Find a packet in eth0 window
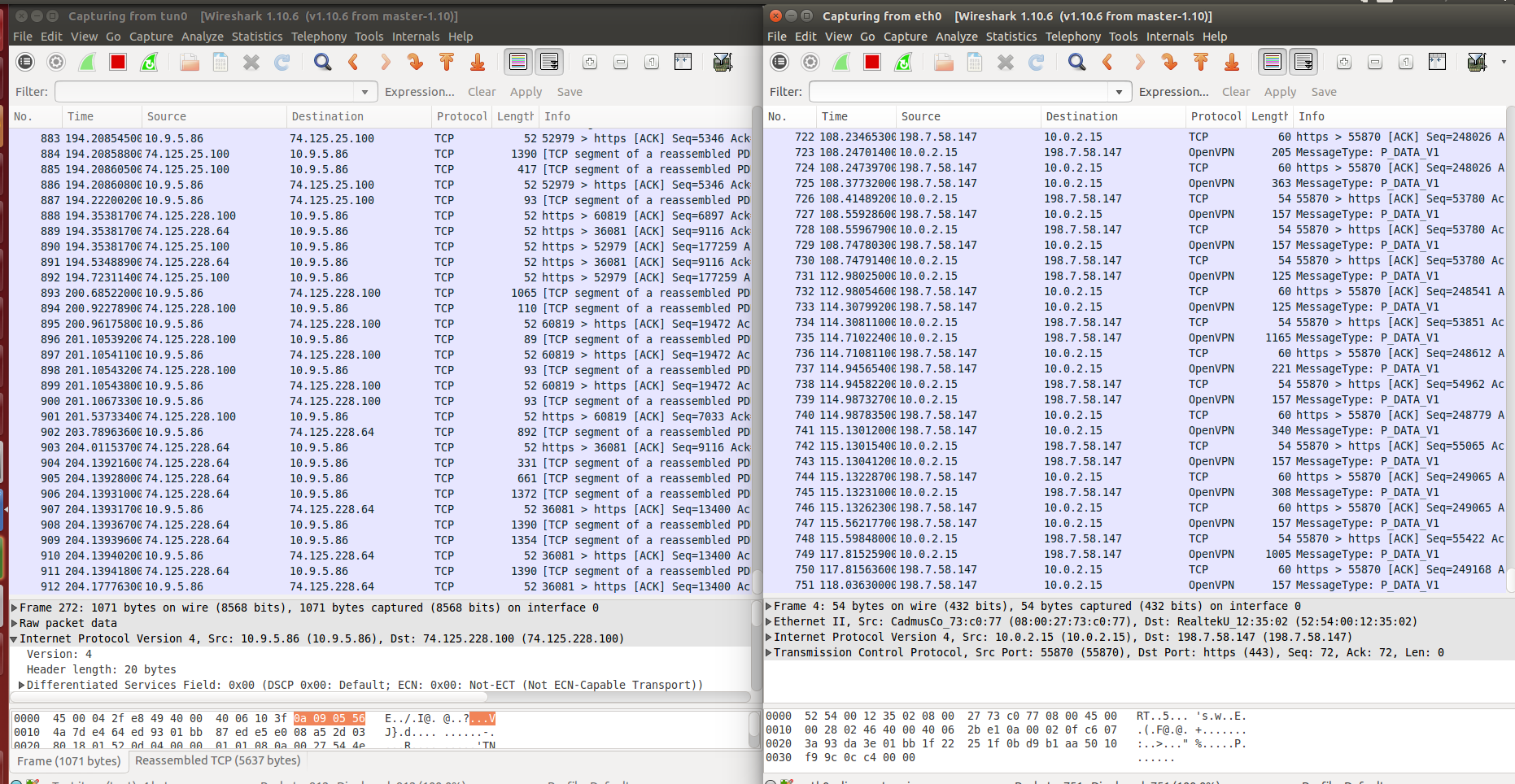 coord(1077,62)
